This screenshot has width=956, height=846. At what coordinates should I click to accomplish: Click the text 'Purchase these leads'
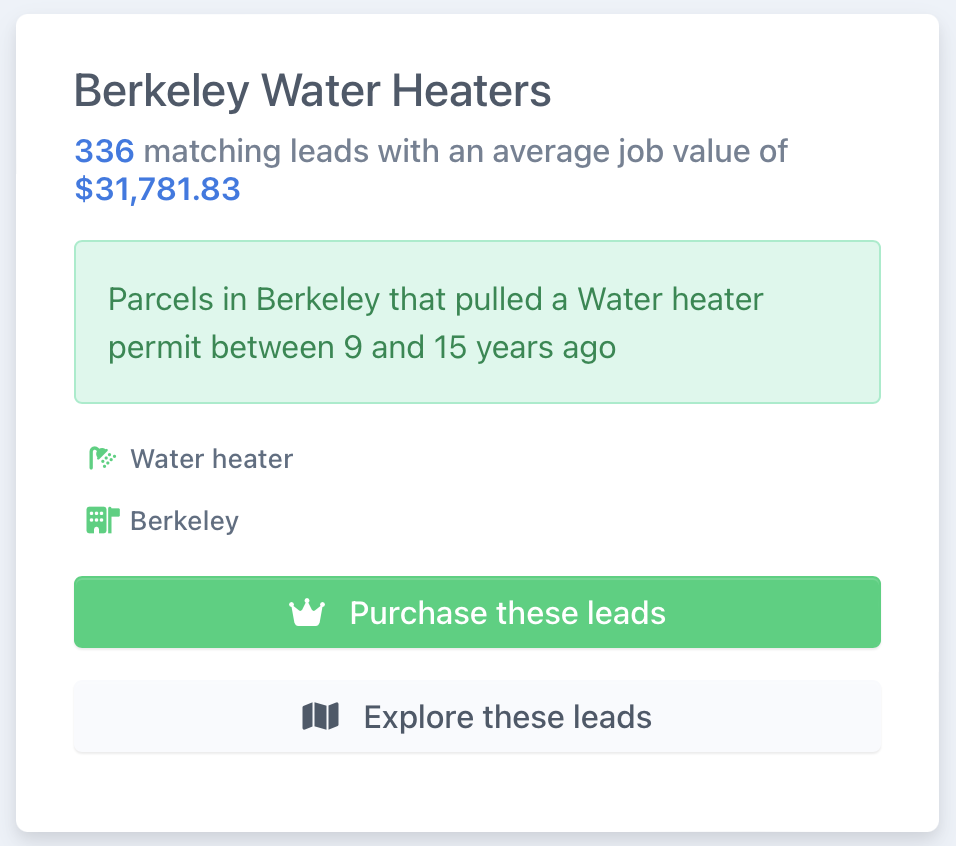click(507, 613)
